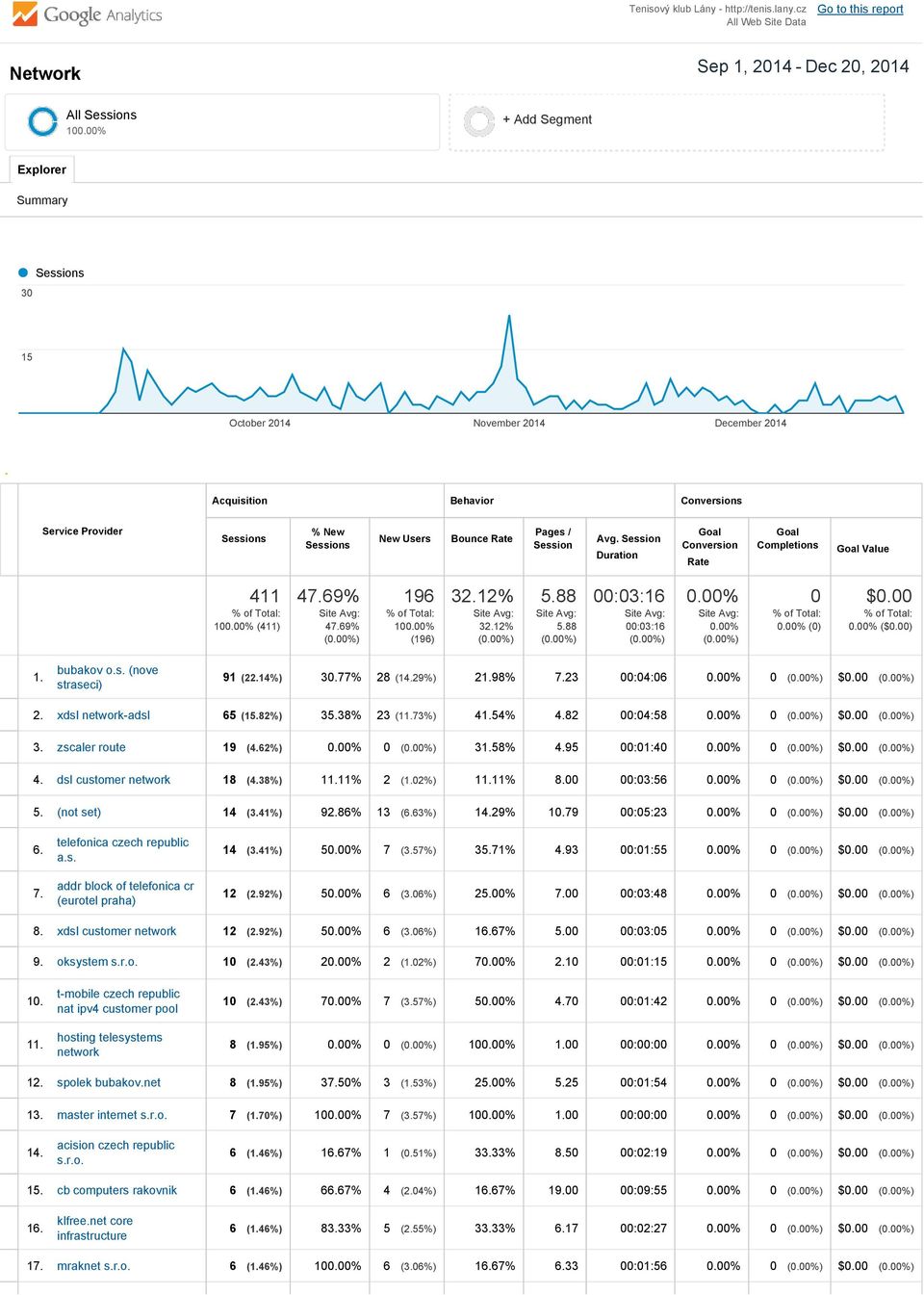Sort by the Sessions column header
The height and width of the screenshot is (1295, 924).
pos(244,539)
